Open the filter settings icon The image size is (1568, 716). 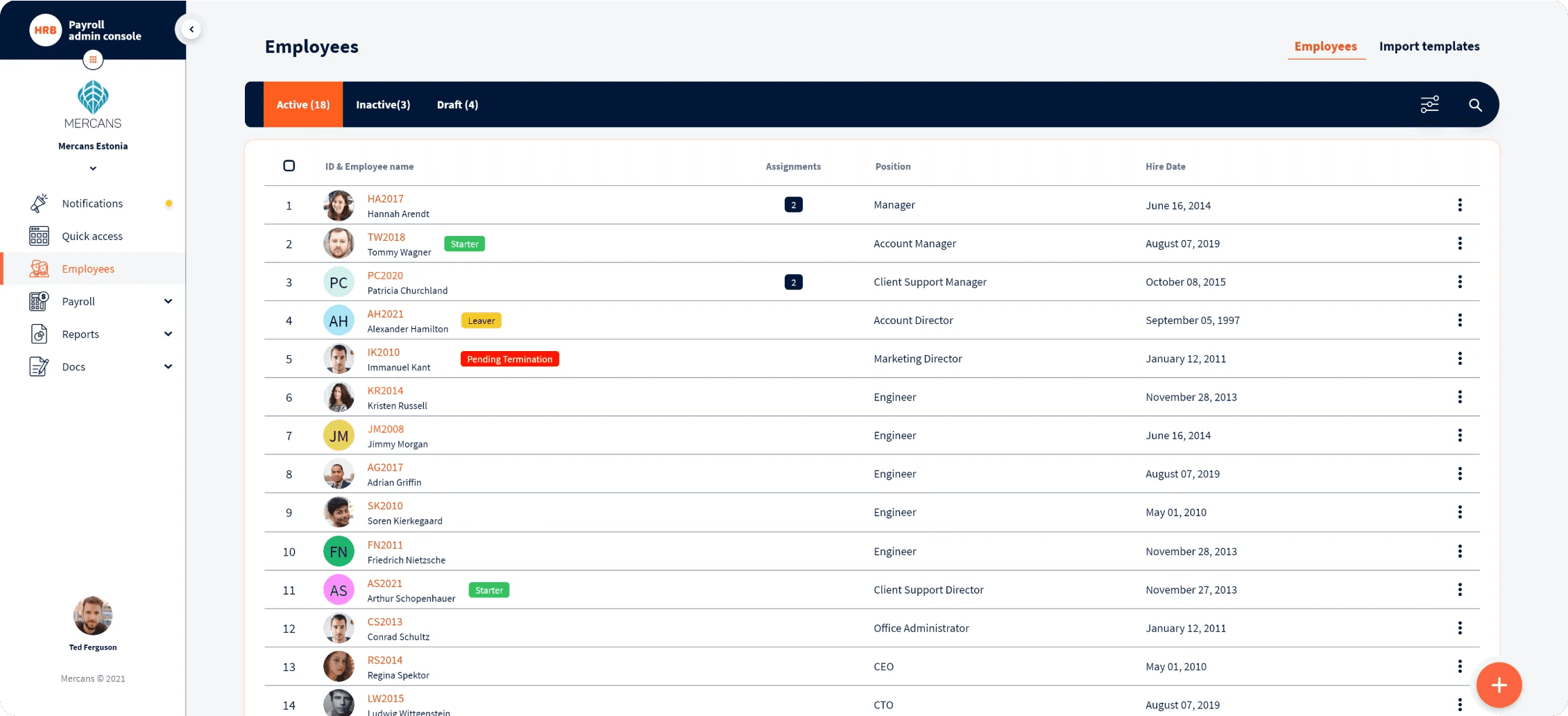pyautogui.click(x=1430, y=105)
